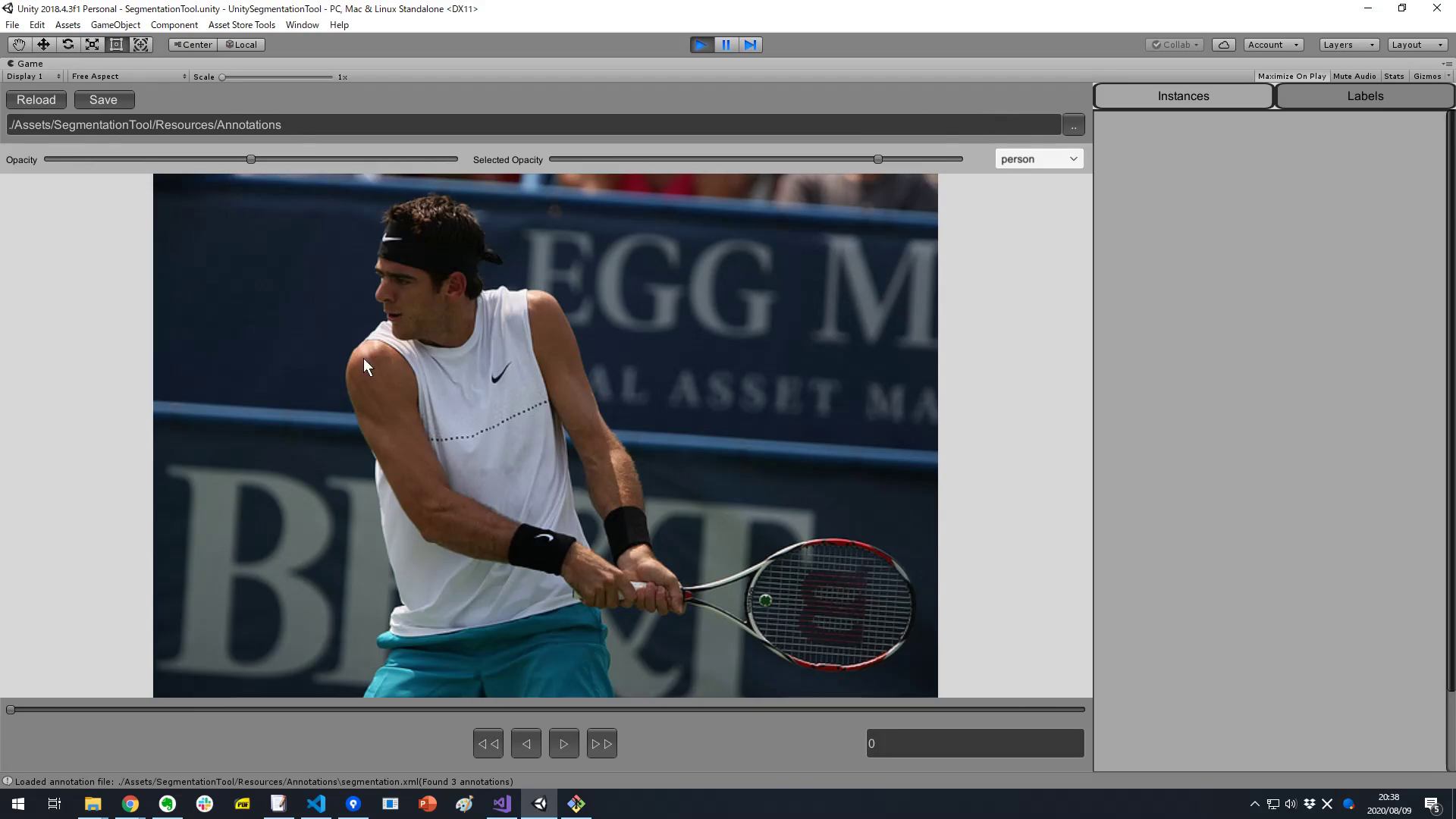Click the Unity icon on the taskbar
This screenshot has height=819, width=1456.
[539, 804]
